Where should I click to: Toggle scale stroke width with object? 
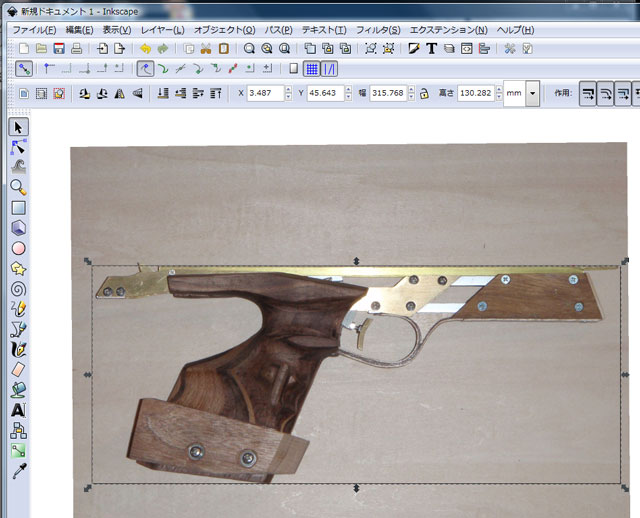[588, 93]
